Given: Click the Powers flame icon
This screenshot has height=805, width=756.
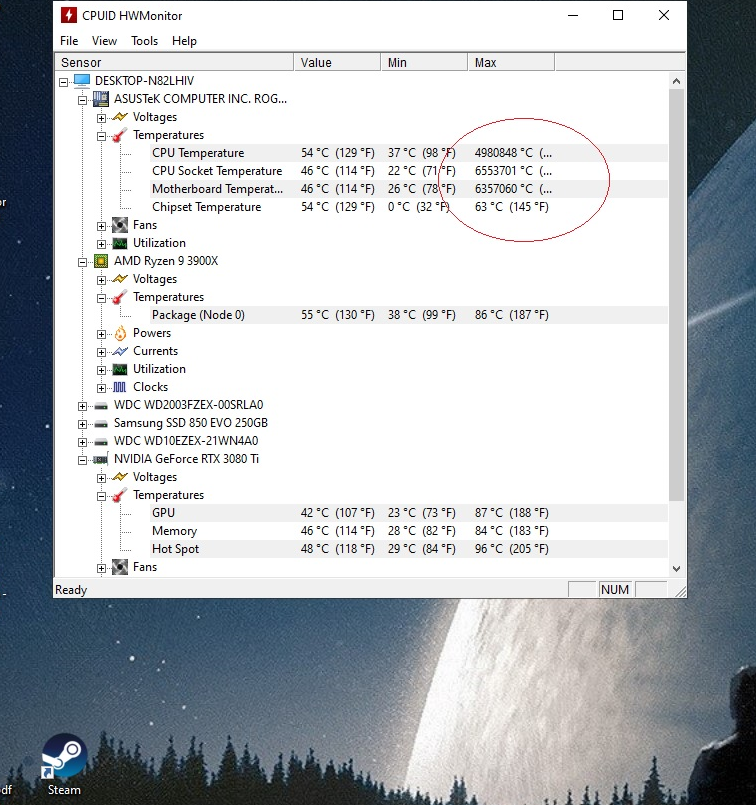Looking at the screenshot, I should (x=120, y=333).
